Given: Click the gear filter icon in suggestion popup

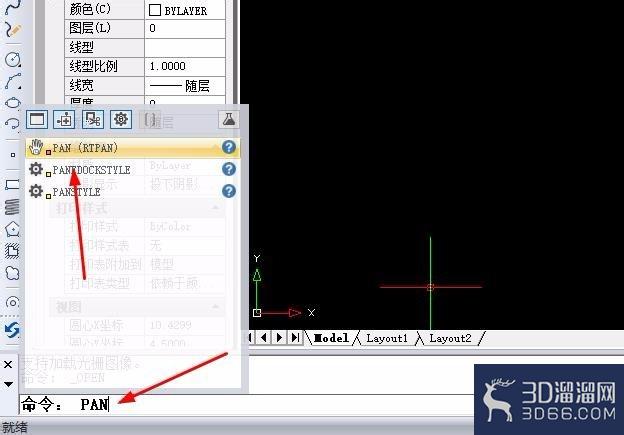Looking at the screenshot, I should [121, 119].
